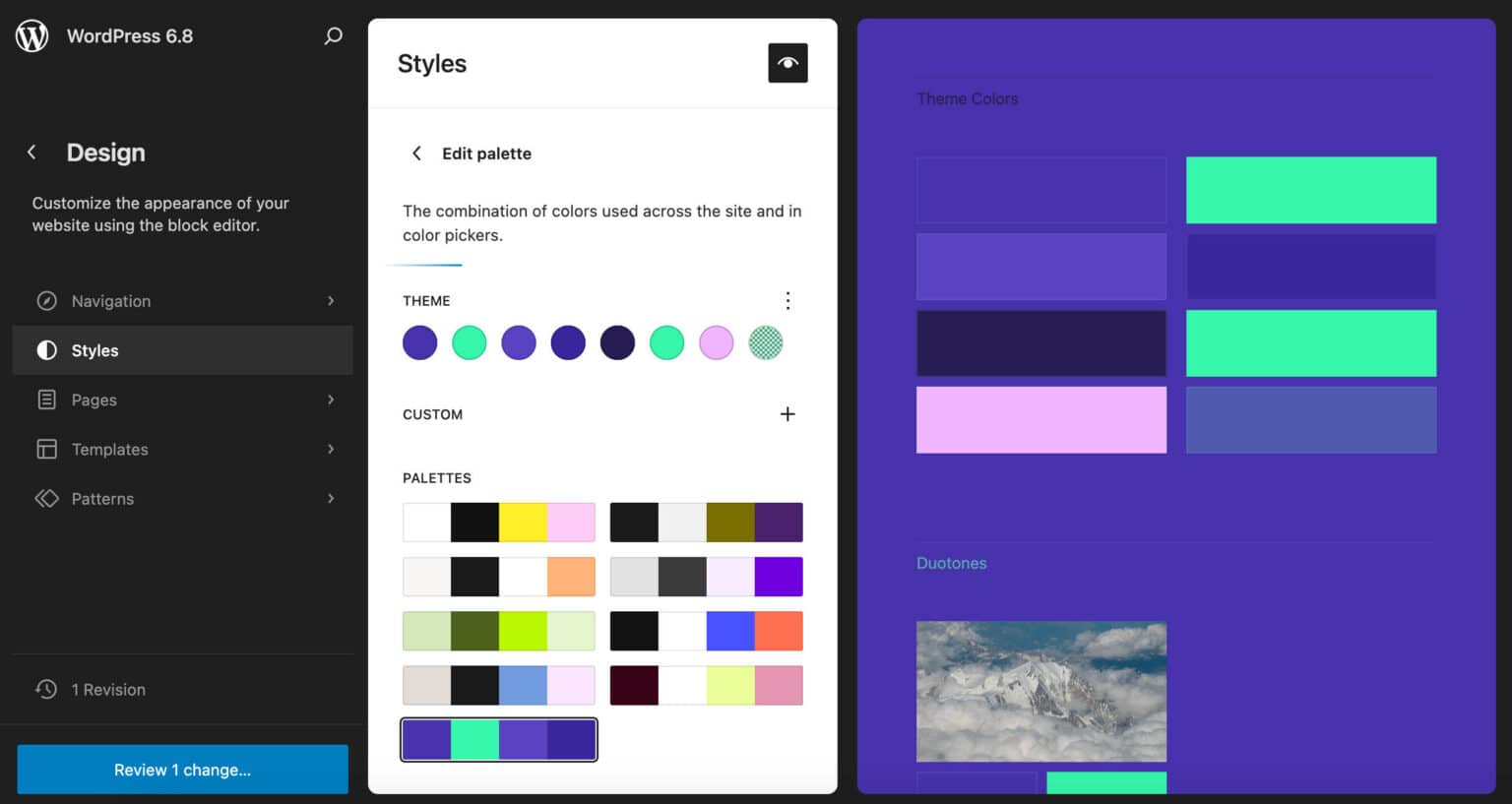This screenshot has height=804, width=1512.
Task: Expand the Navigation chevron arrow
Action: click(331, 301)
